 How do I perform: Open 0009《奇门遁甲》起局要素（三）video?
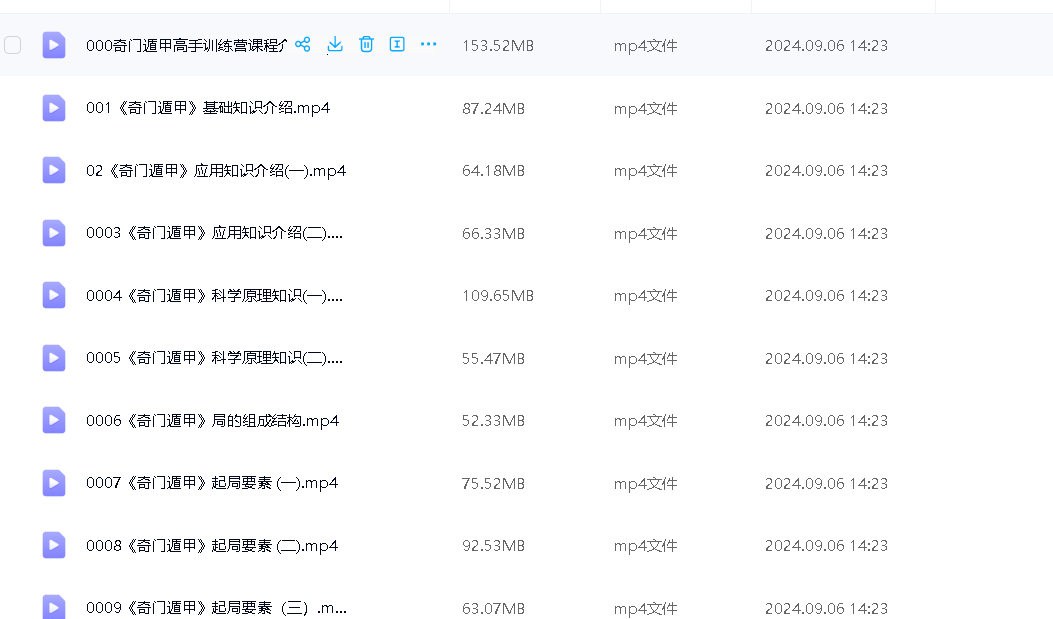click(216, 608)
